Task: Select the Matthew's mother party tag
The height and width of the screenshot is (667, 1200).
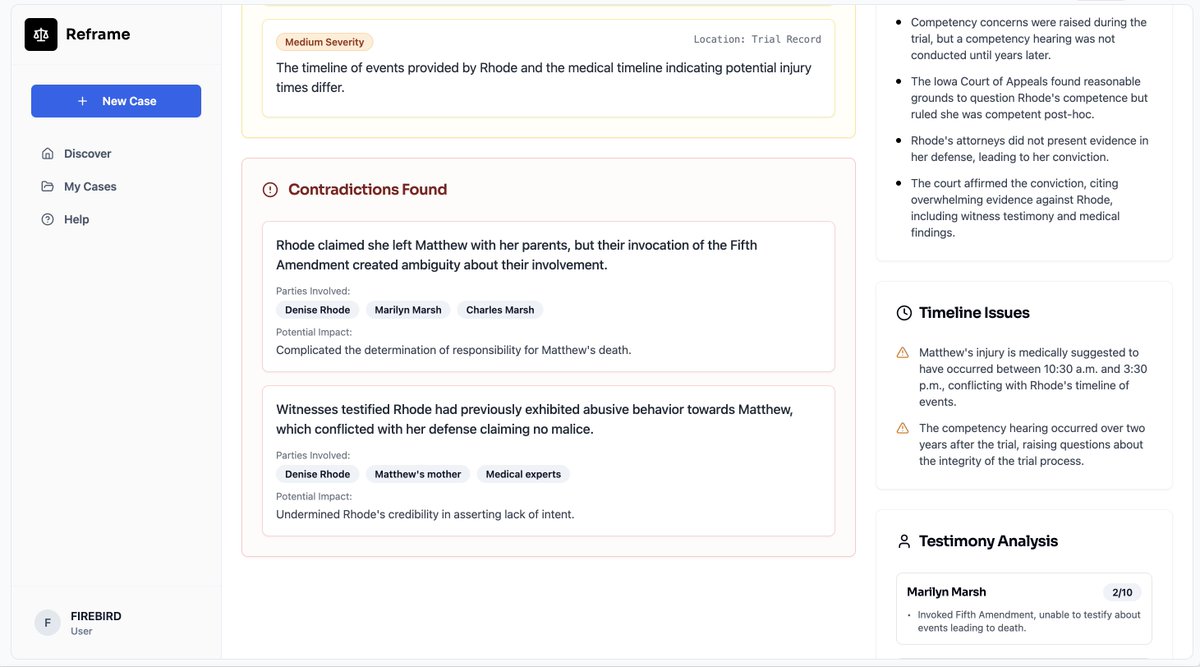Action: tap(418, 474)
